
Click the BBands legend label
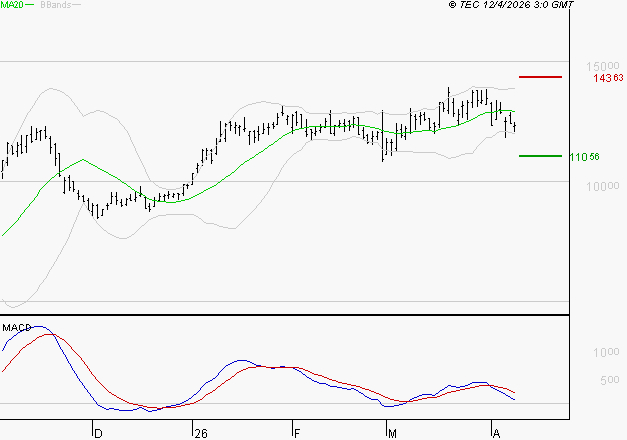tap(56, 5)
